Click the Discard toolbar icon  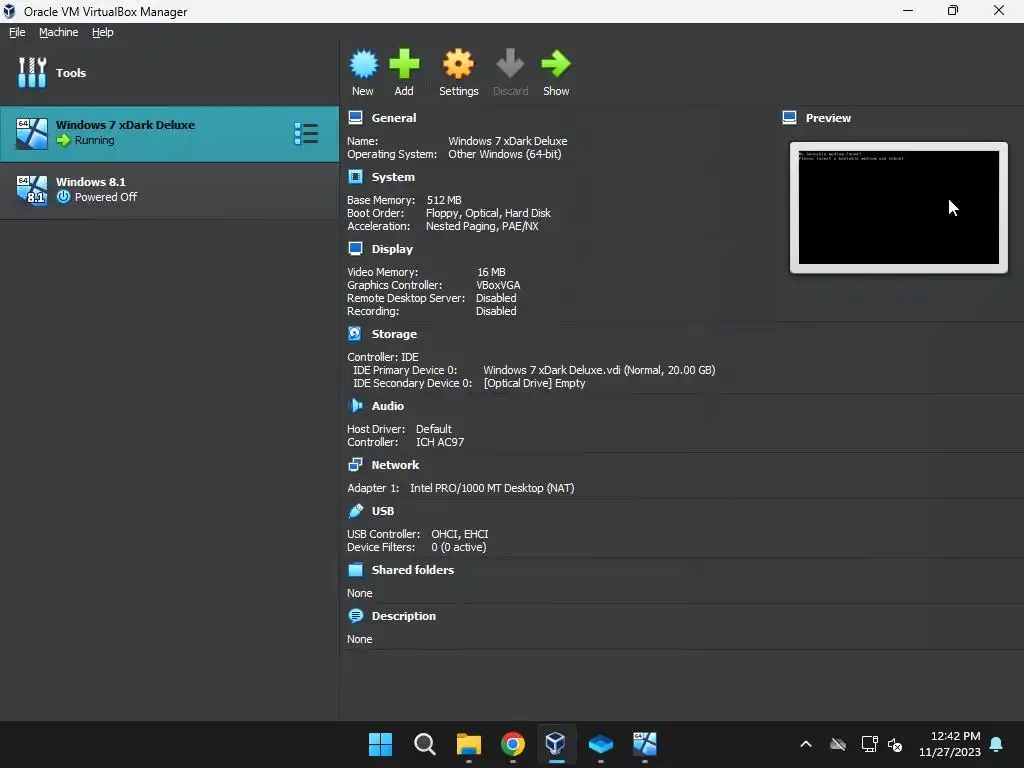[x=510, y=64]
